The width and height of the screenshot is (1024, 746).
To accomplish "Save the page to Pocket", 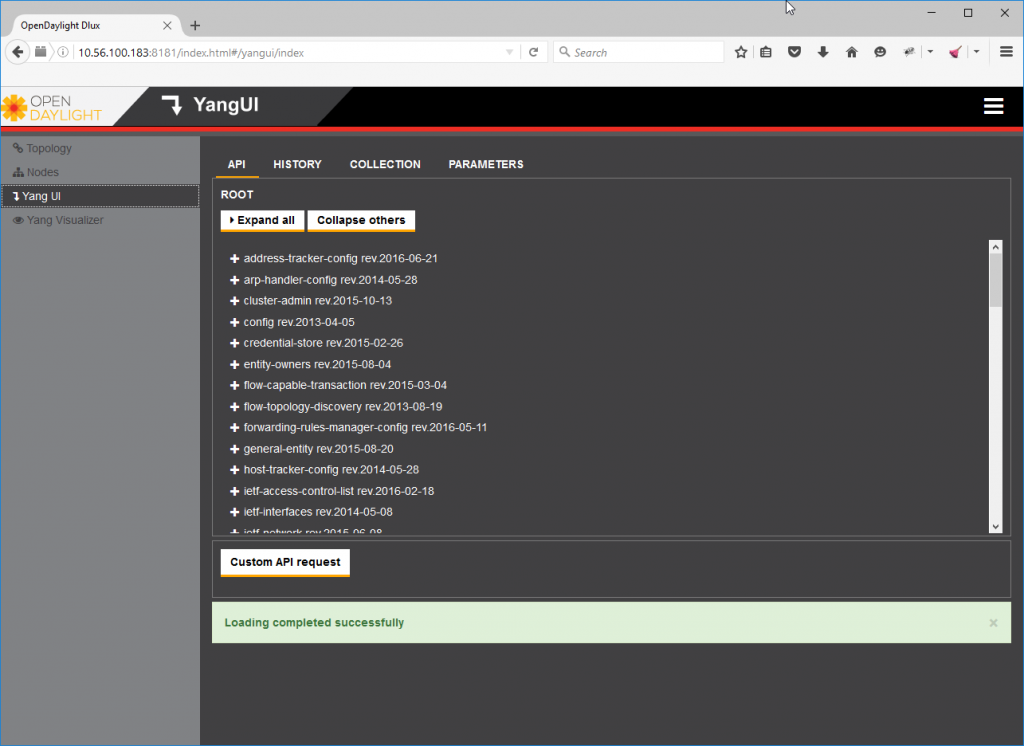I will 794,51.
